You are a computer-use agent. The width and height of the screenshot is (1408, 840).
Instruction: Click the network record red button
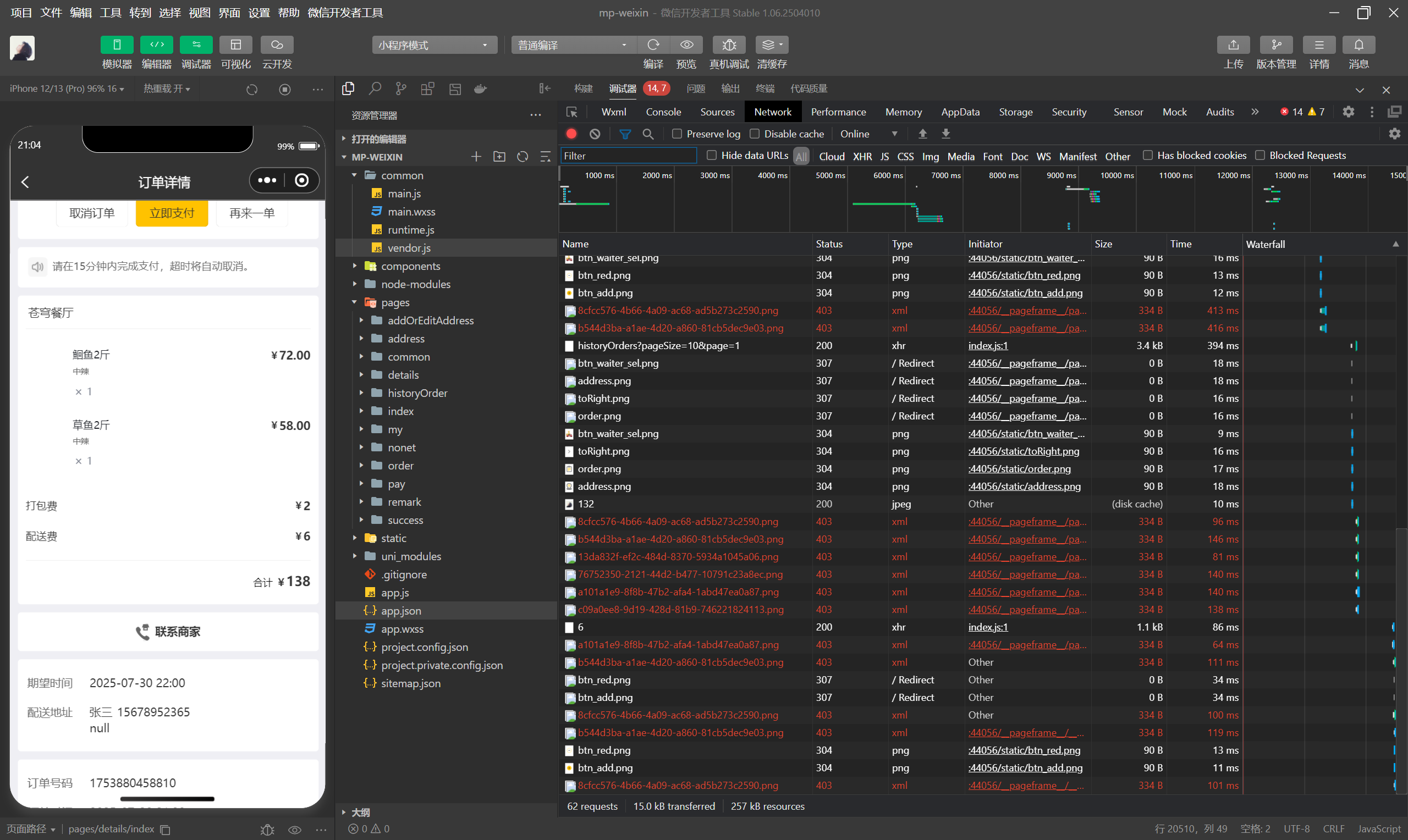click(x=571, y=134)
